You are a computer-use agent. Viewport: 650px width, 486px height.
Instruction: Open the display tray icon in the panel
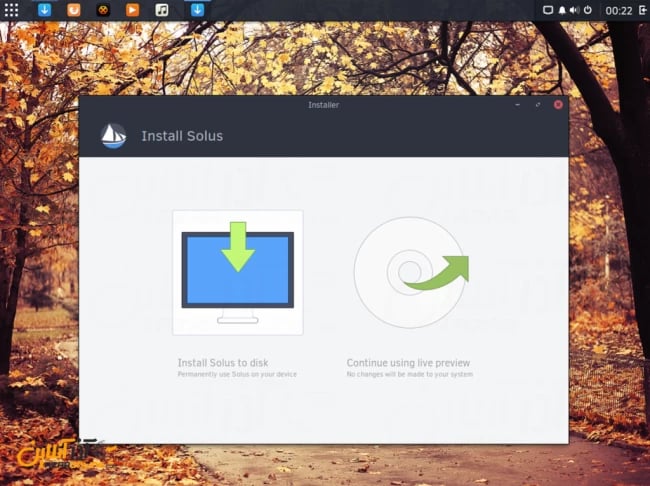(x=548, y=10)
